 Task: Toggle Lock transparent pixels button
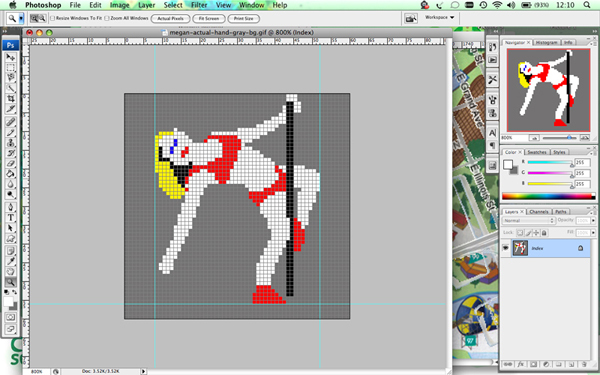pos(520,233)
